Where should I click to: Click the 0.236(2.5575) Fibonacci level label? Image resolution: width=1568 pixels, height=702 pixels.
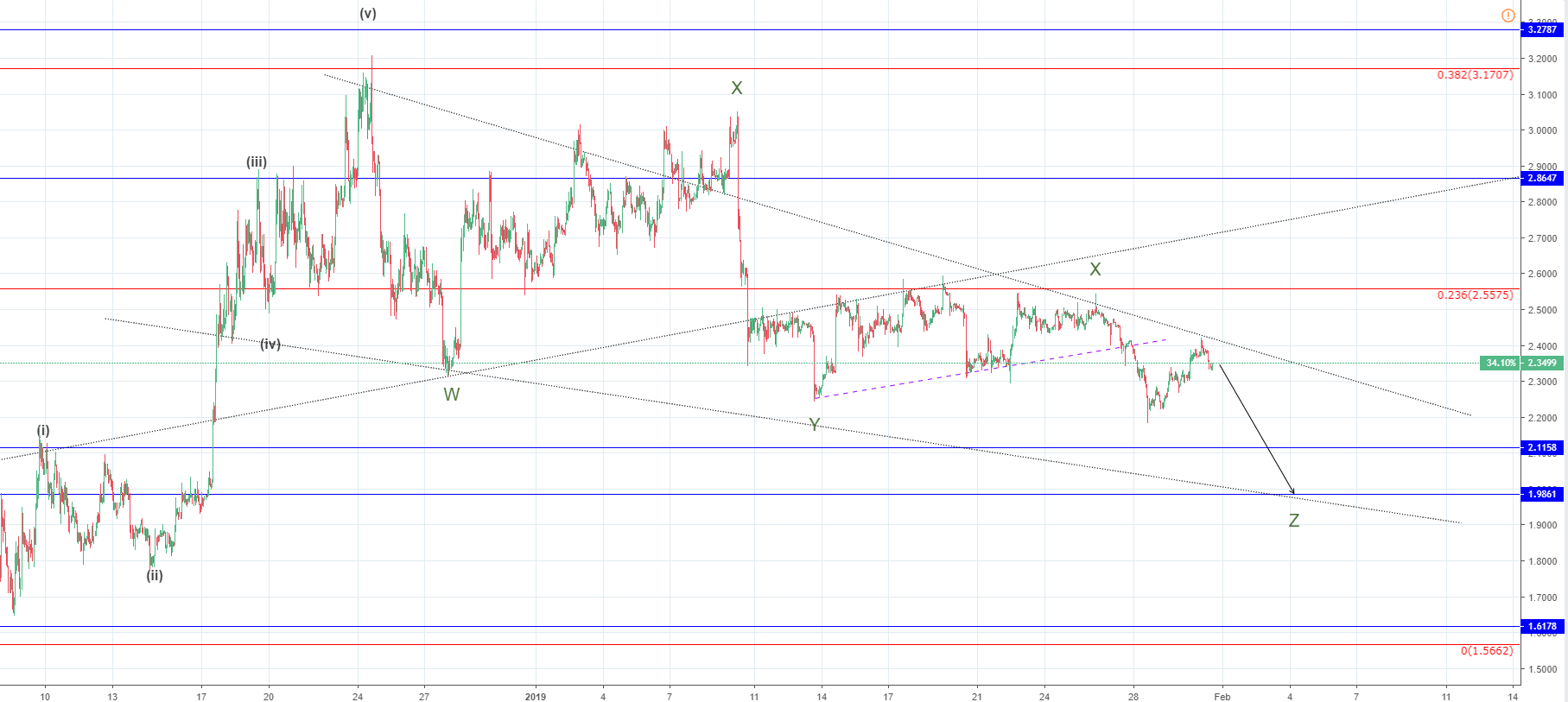(x=1475, y=295)
